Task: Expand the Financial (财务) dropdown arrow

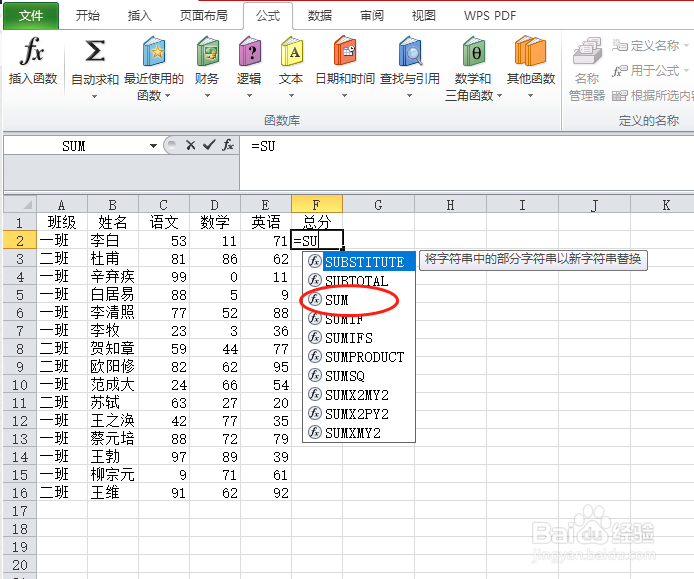Action: pyautogui.click(x=207, y=95)
